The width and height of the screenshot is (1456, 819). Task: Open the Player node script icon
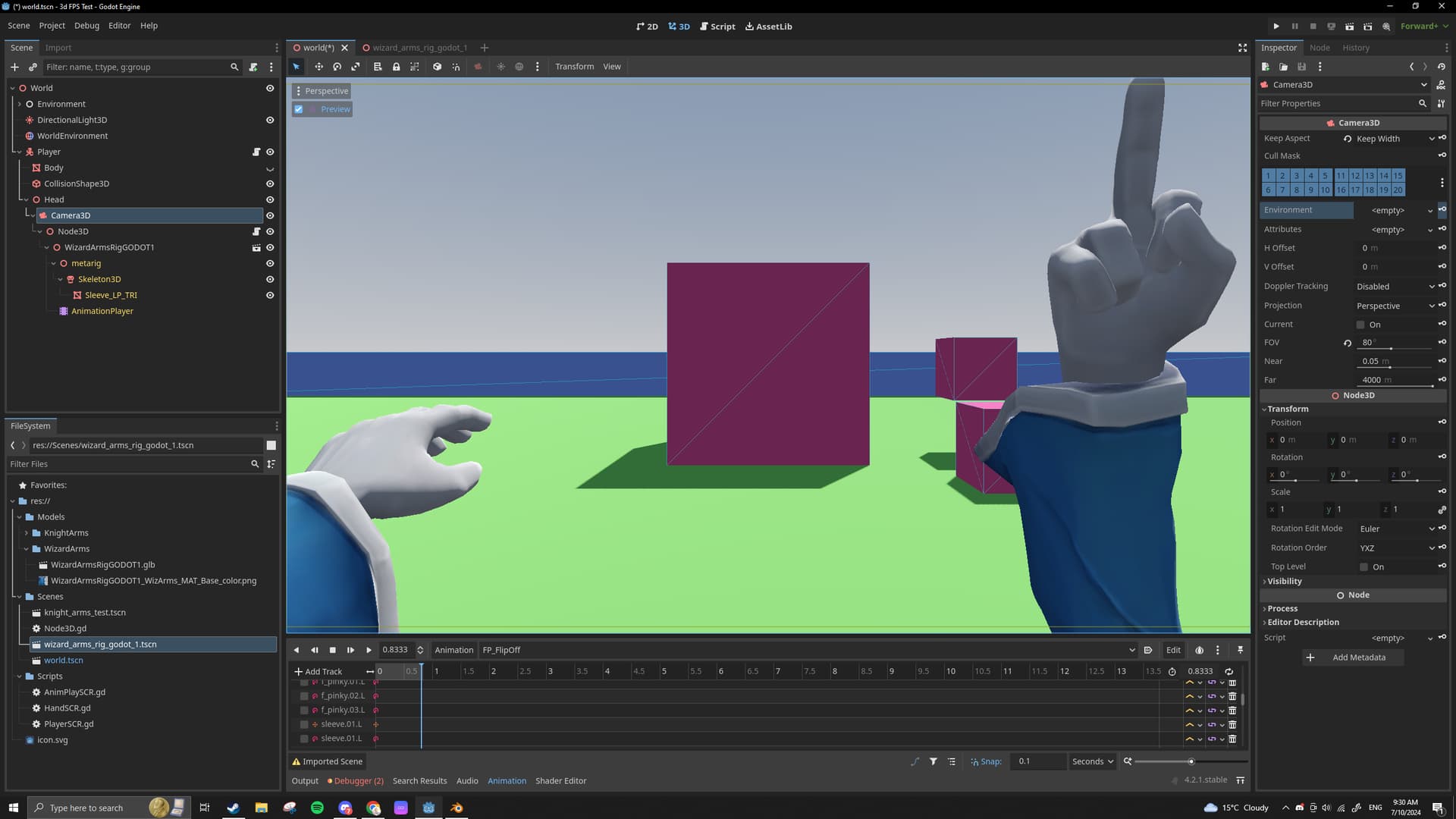click(256, 152)
